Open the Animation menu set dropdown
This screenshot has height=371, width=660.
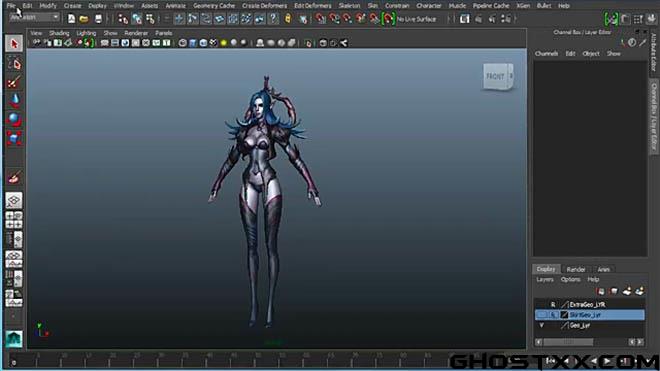(x=34, y=17)
